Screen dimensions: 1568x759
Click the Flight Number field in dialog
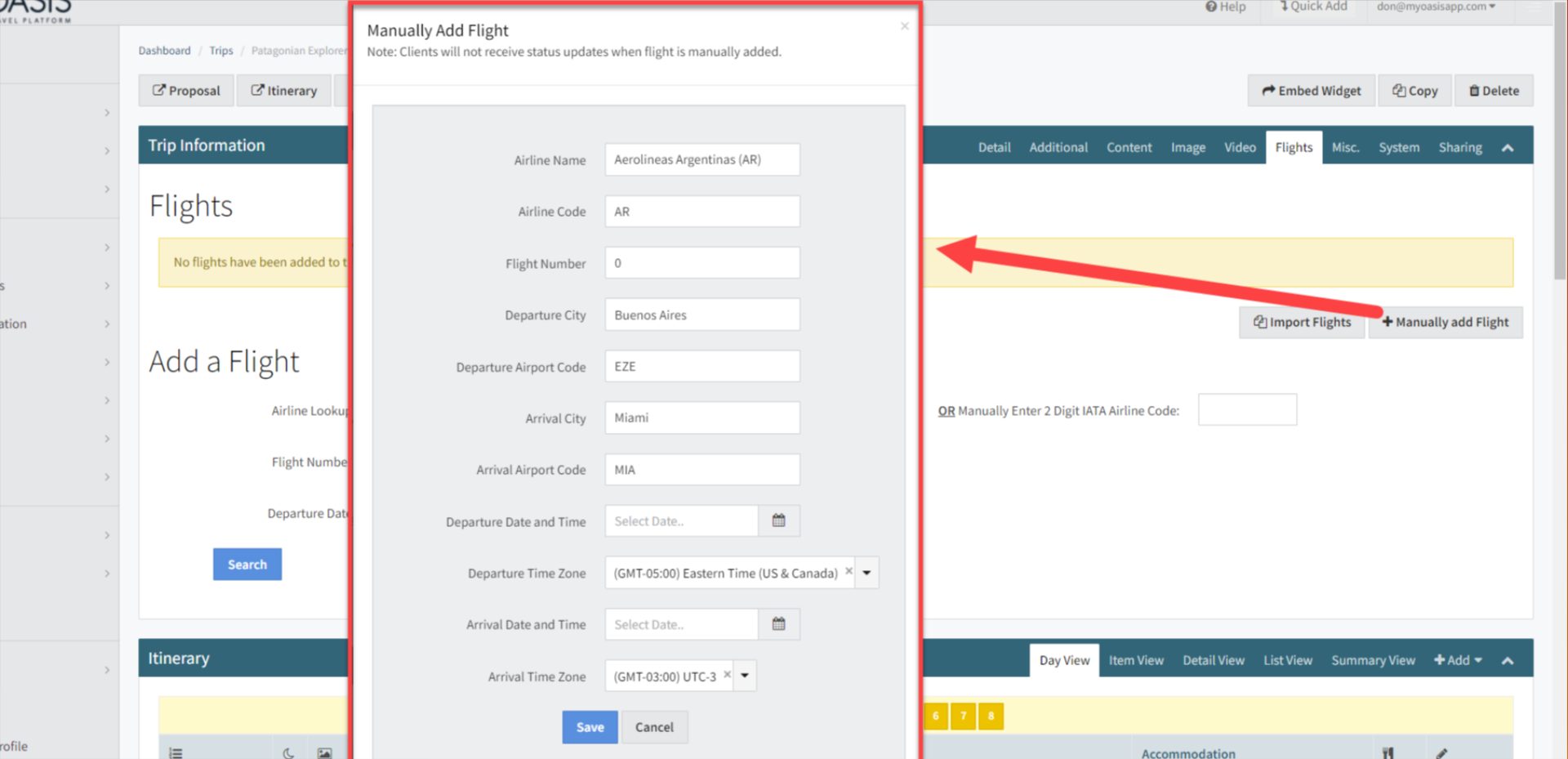pyautogui.click(x=702, y=263)
